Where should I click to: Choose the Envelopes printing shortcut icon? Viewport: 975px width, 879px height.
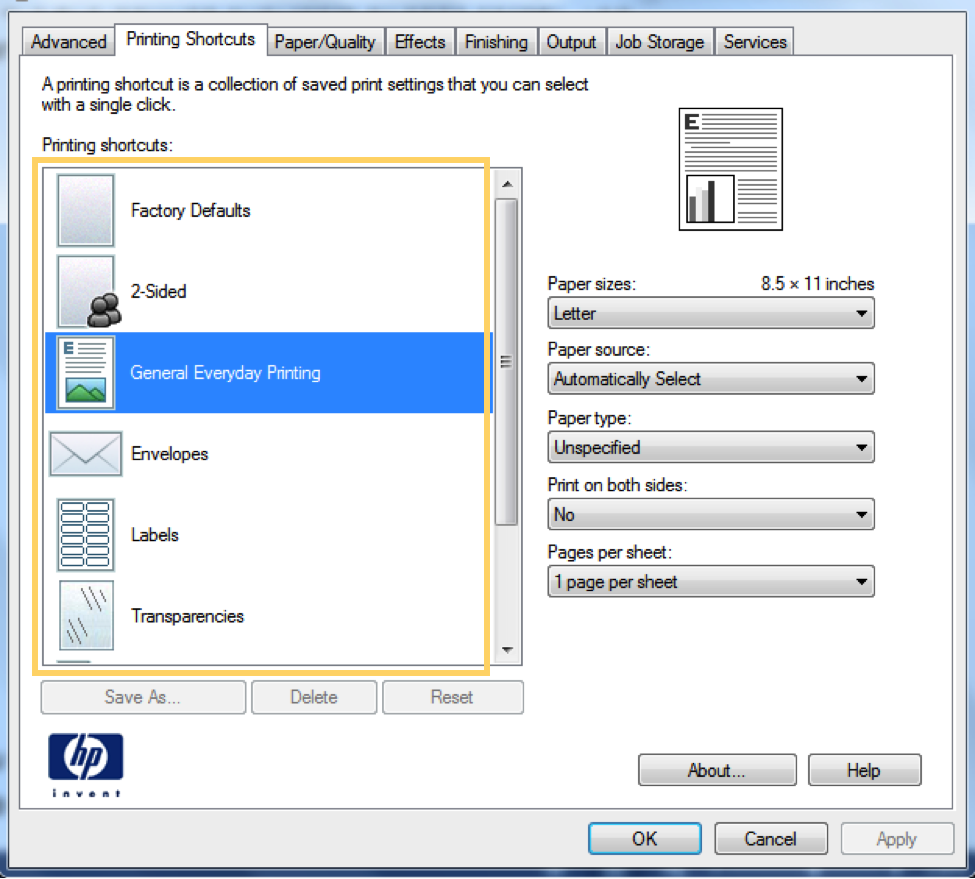(x=85, y=454)
